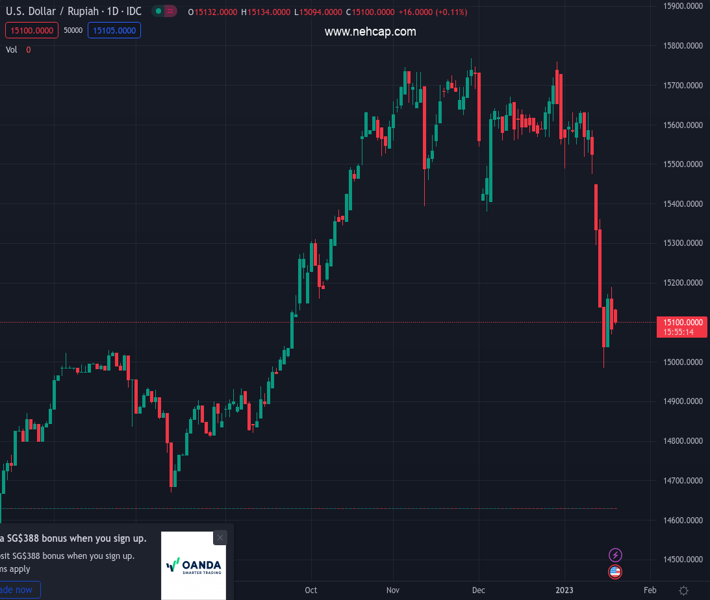This screenshot has height=600, width=710.
Task: Click the blue buy price 15105.0000 button
Action: pyautogui.click(x=114, y=31)
